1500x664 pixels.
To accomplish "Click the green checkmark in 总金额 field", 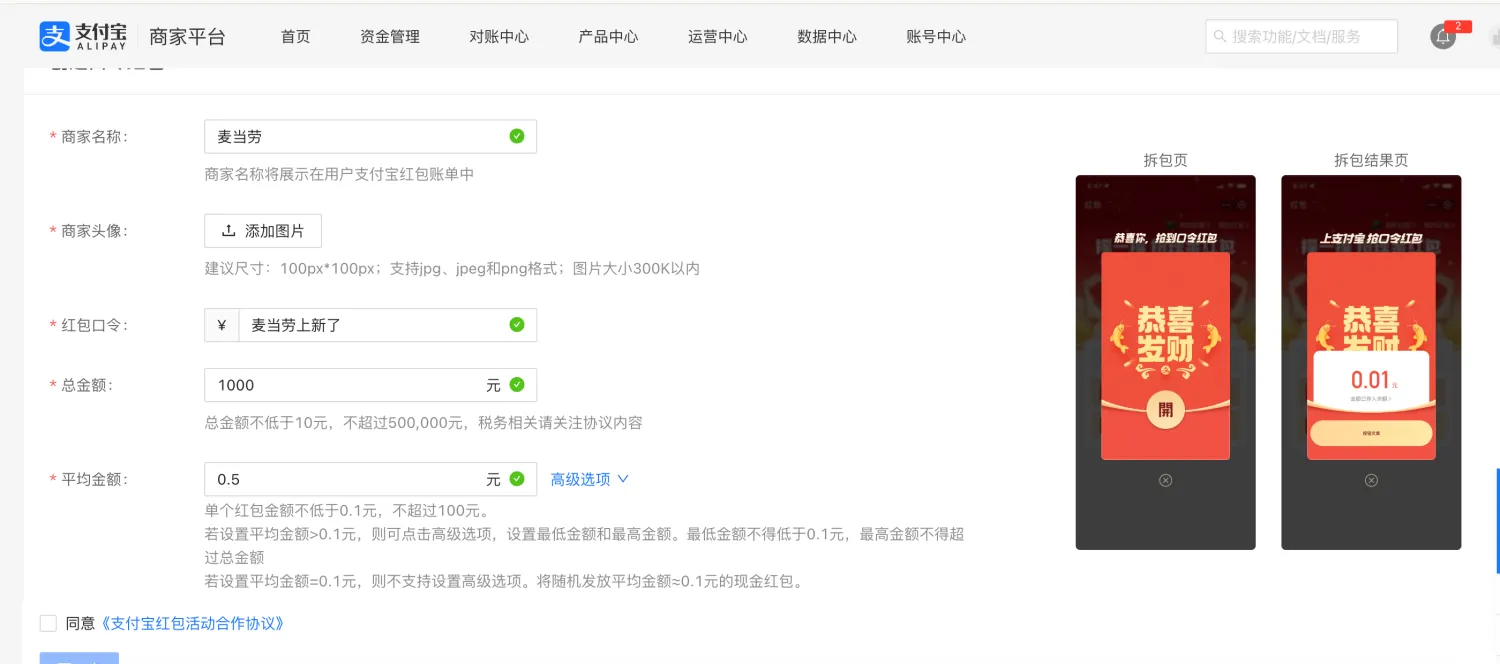I will [x=517, y=385].
